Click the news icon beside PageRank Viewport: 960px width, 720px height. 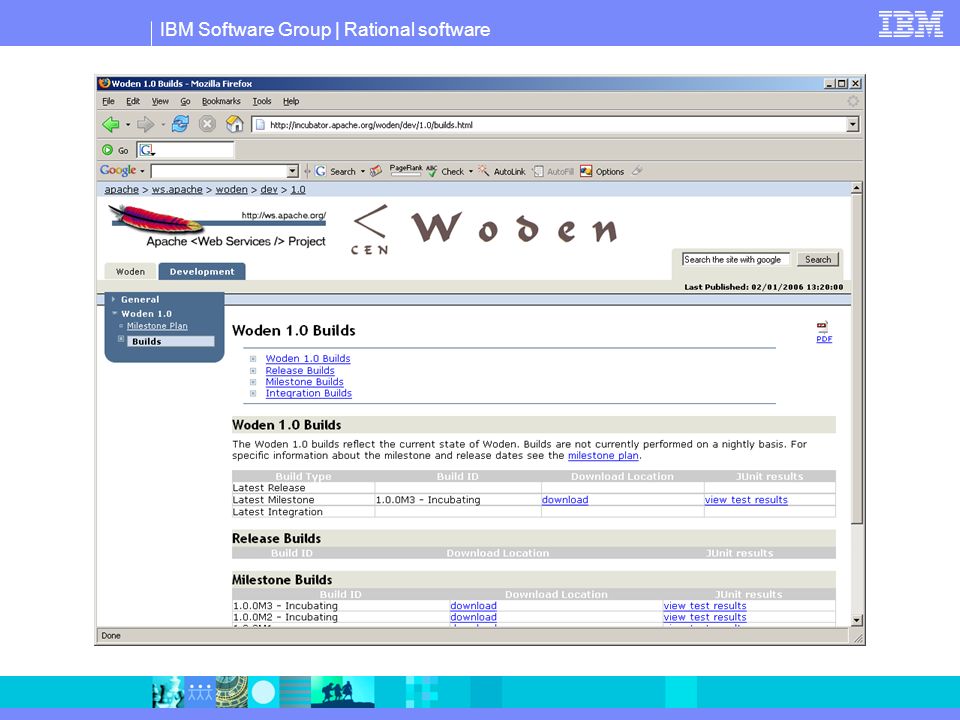pos(376,171)
